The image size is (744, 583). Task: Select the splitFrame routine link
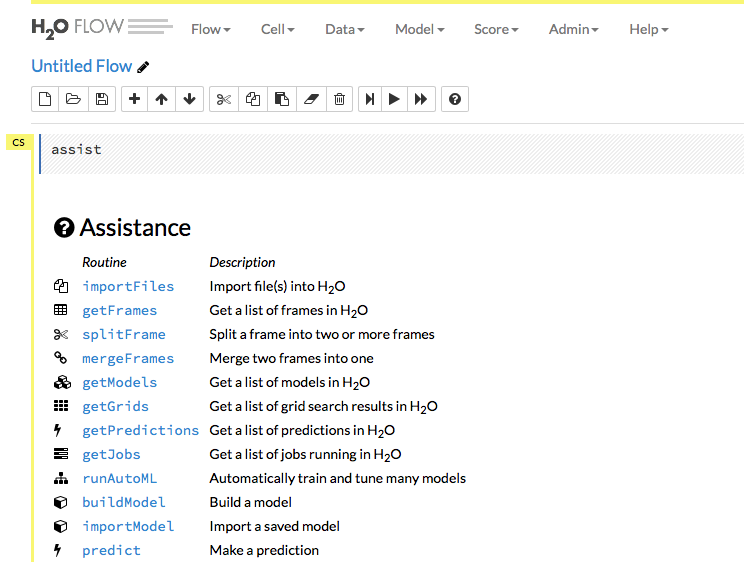tap(124, 334)
